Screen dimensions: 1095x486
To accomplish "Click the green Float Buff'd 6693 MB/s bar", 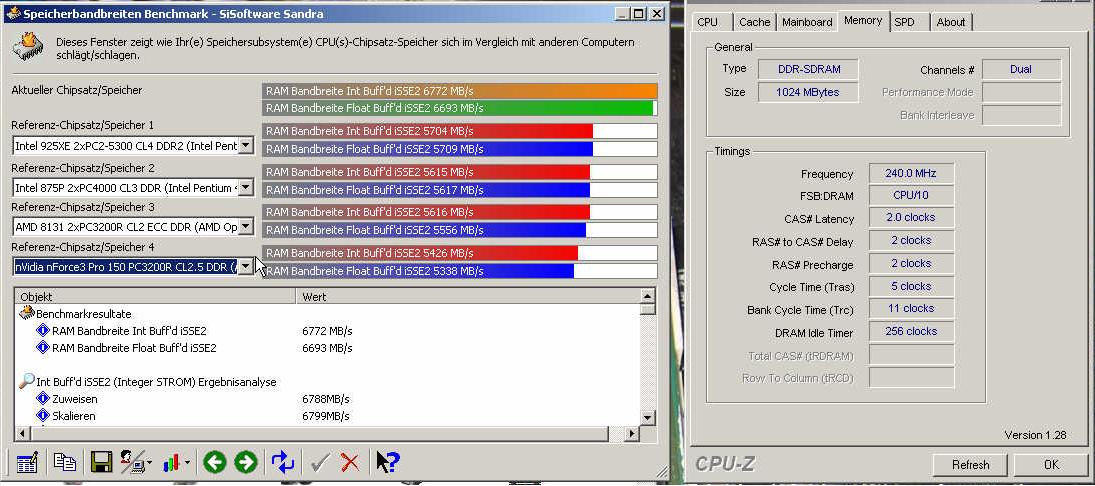I will (x=458, y=108).
